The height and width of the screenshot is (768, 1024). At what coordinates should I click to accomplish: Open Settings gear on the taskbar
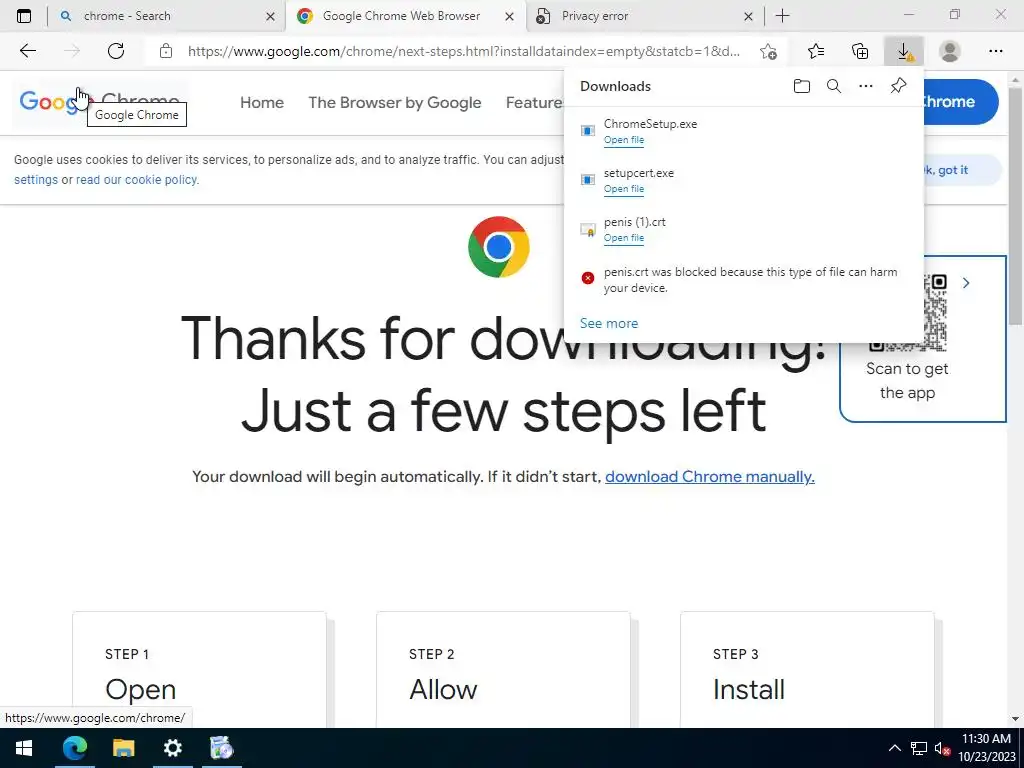172,748
